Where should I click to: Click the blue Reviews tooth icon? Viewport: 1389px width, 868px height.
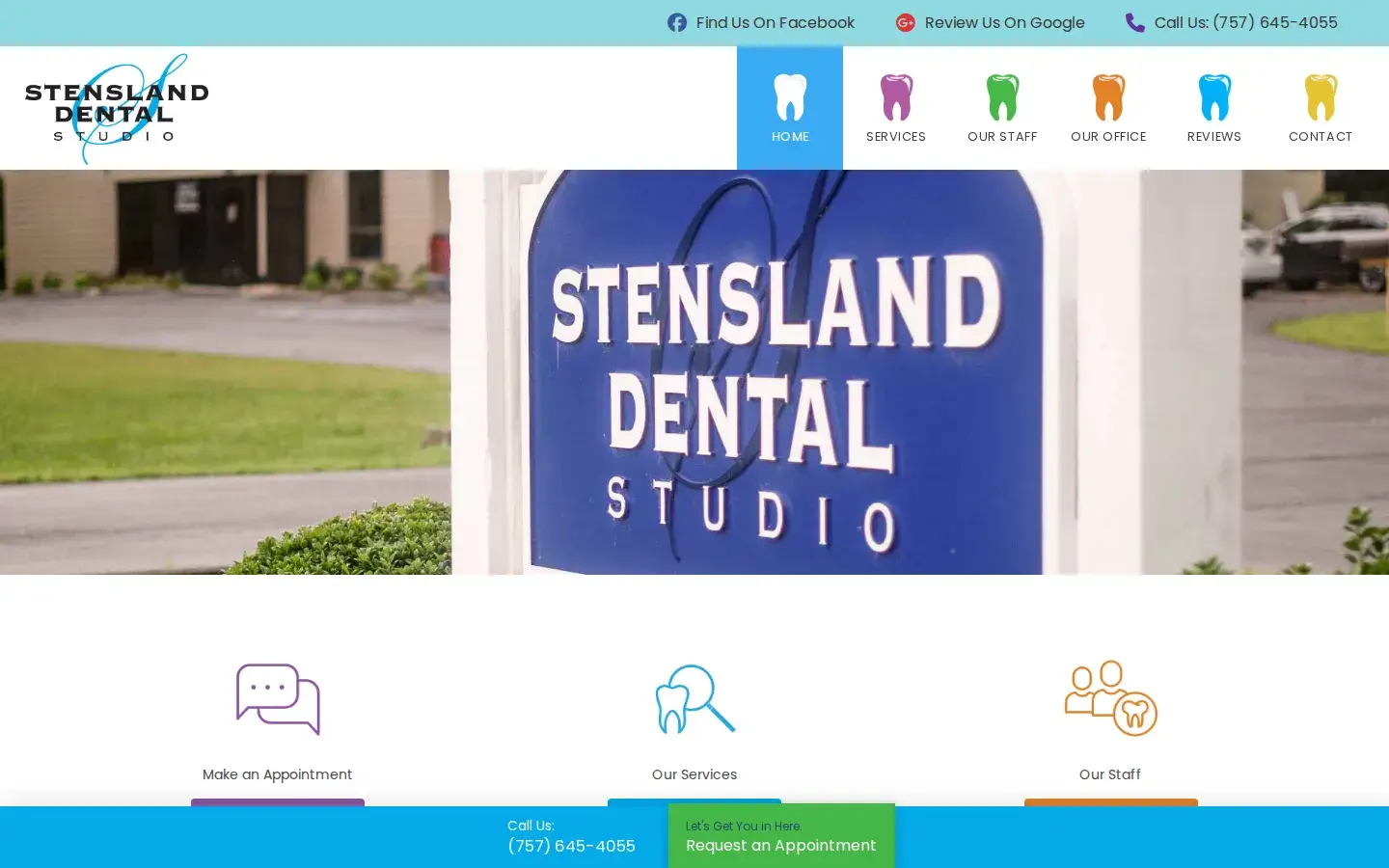(1214, 97)
